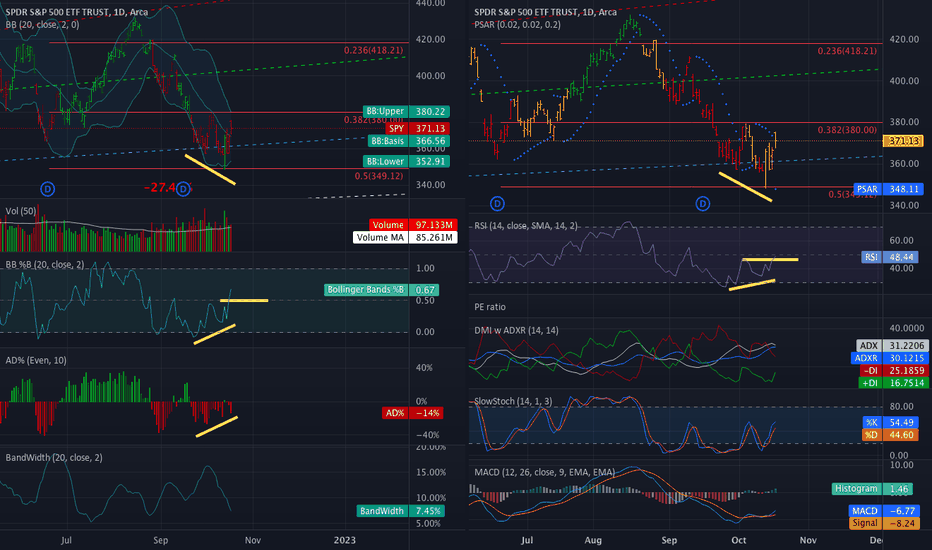Click the RSI 48.44 value label
The width and height of the screenshot is (932, 550).
coord(890,257)
